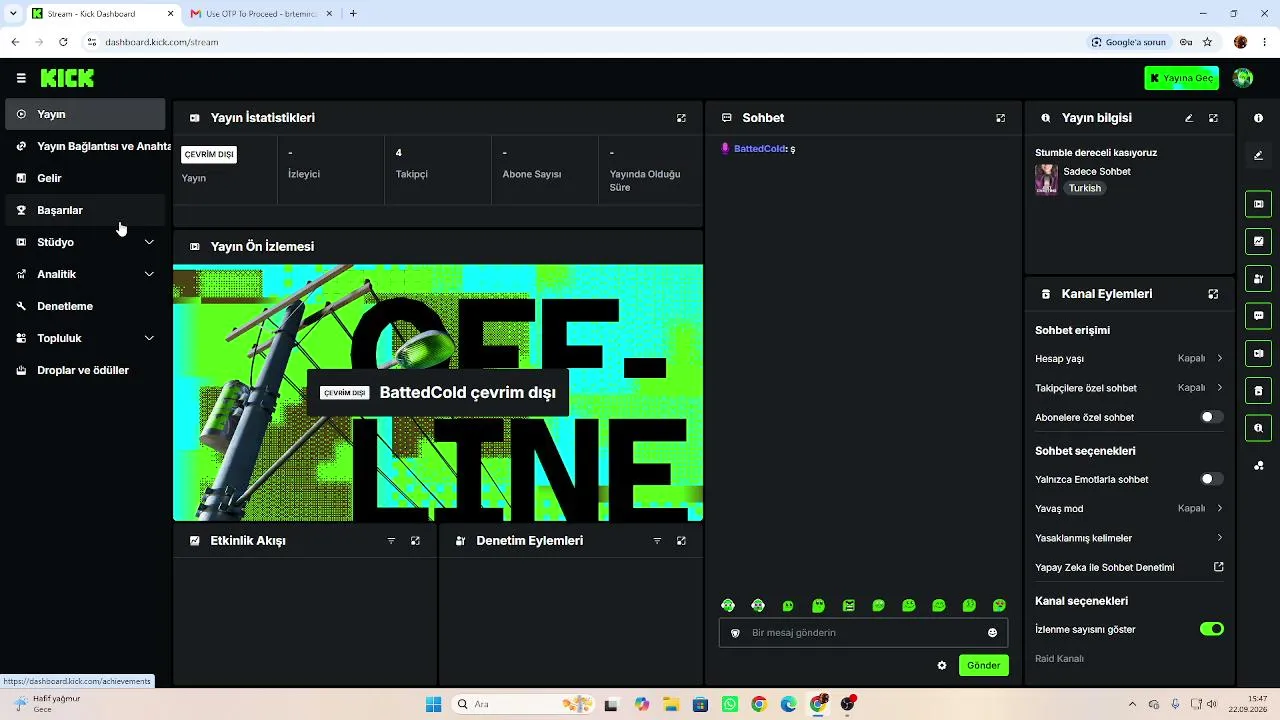The width and height of the screenshot is (1280, 720).
Task: Click the chat message input field
Action: (x=863, y=633)
